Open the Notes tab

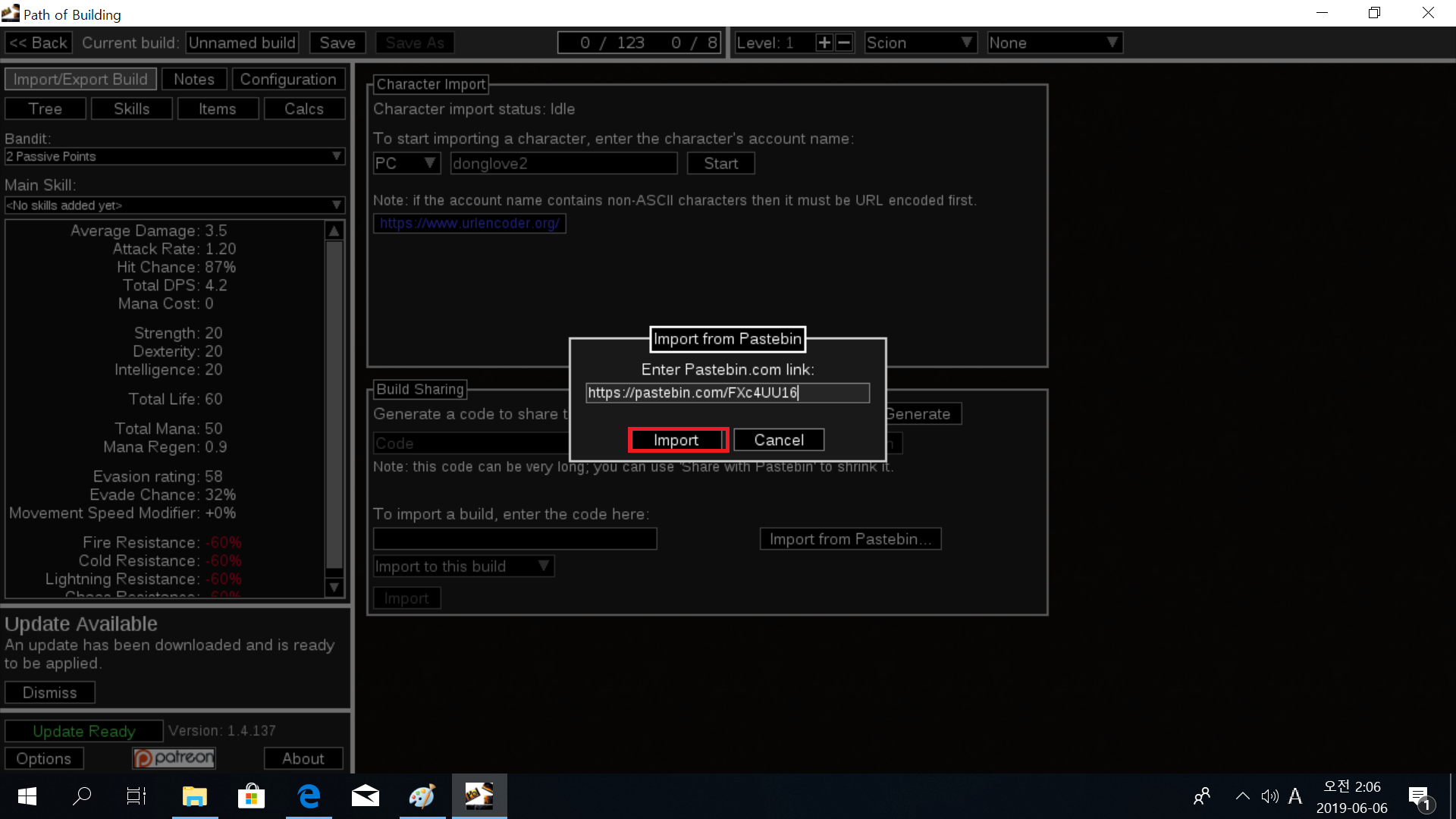click(x=194, y=80)
